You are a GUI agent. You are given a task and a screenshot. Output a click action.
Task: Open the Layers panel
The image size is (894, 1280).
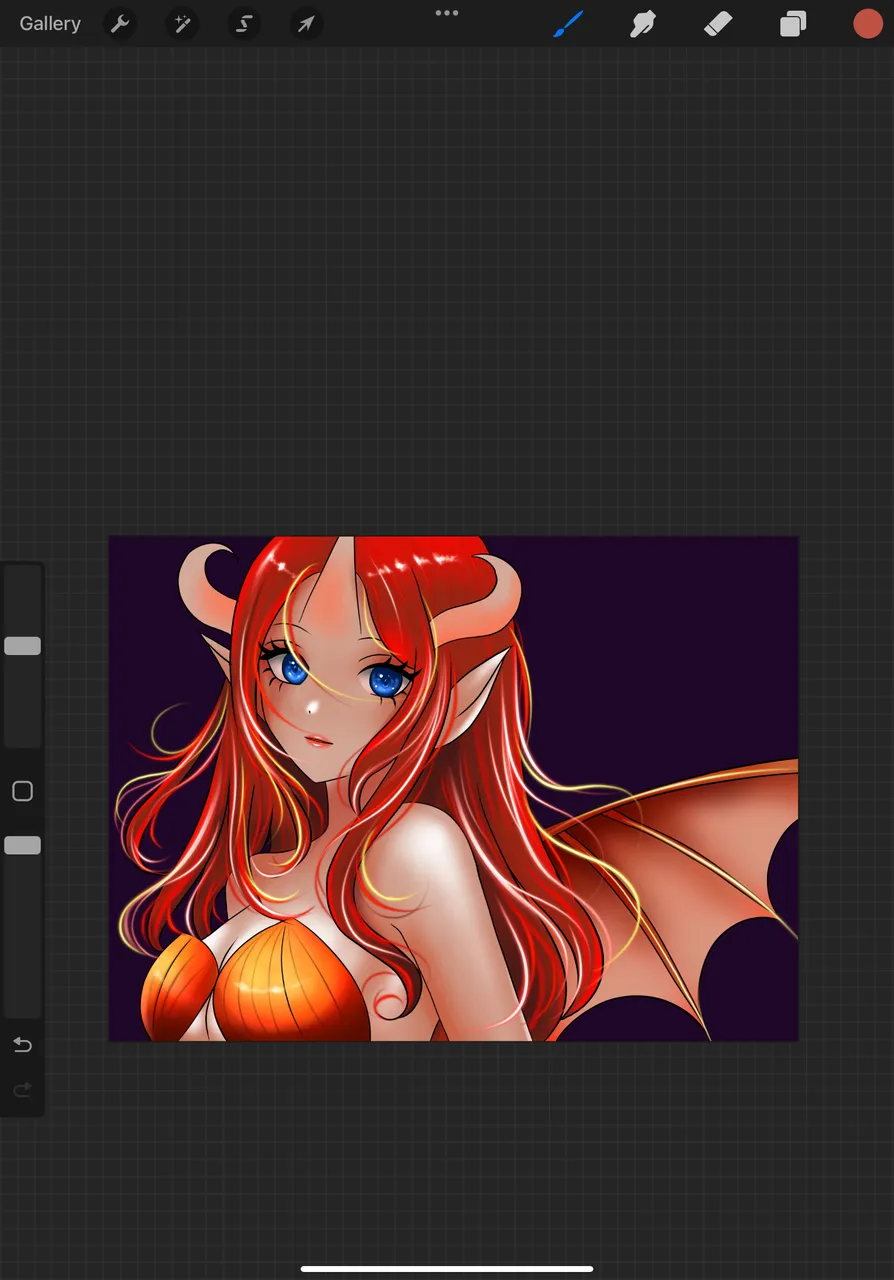point(793,23)
